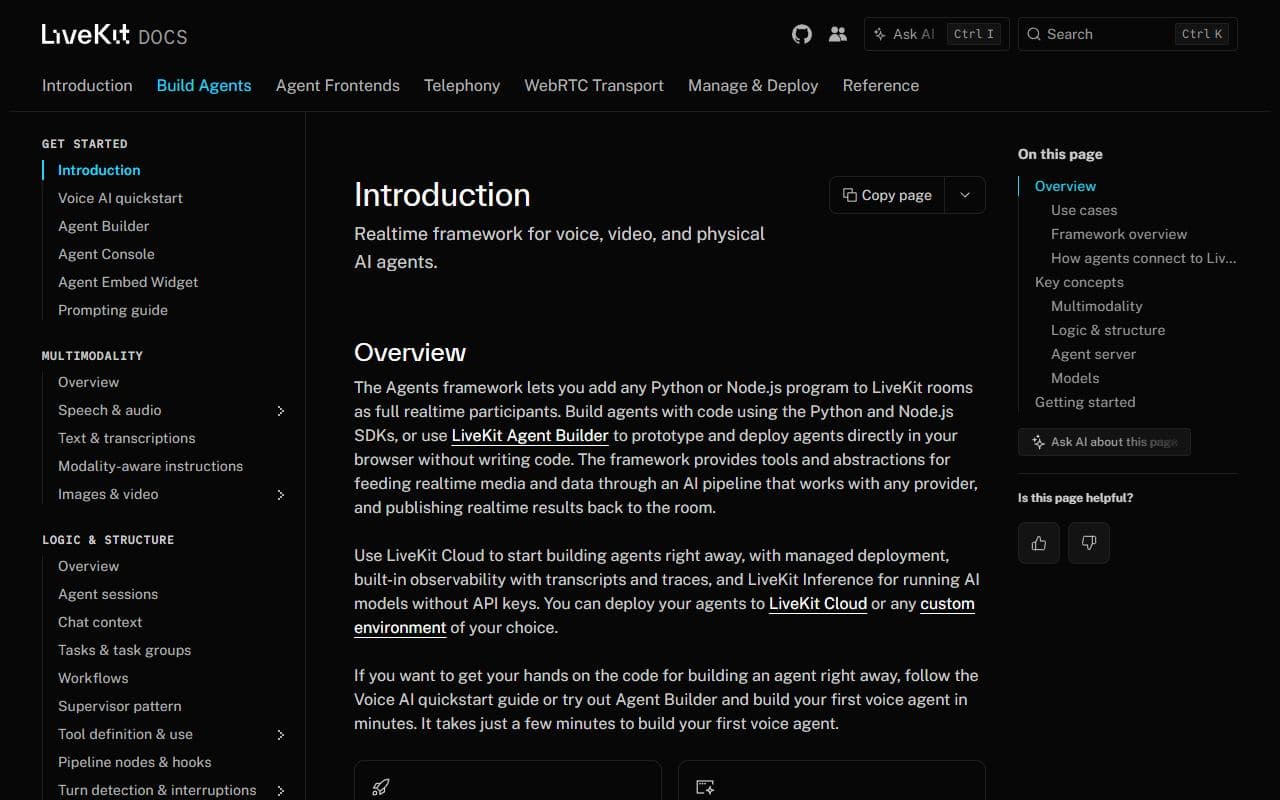Jump to Overview in On this page
The height and width of the screenshot is (800, 1280).
point(1065,186)
